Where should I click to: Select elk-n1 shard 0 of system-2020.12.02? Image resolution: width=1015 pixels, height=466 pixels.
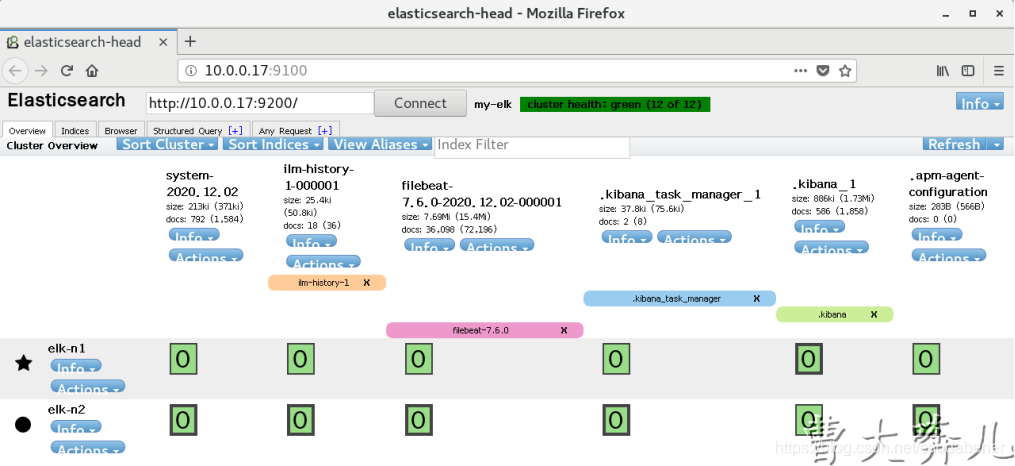(183, 359)
